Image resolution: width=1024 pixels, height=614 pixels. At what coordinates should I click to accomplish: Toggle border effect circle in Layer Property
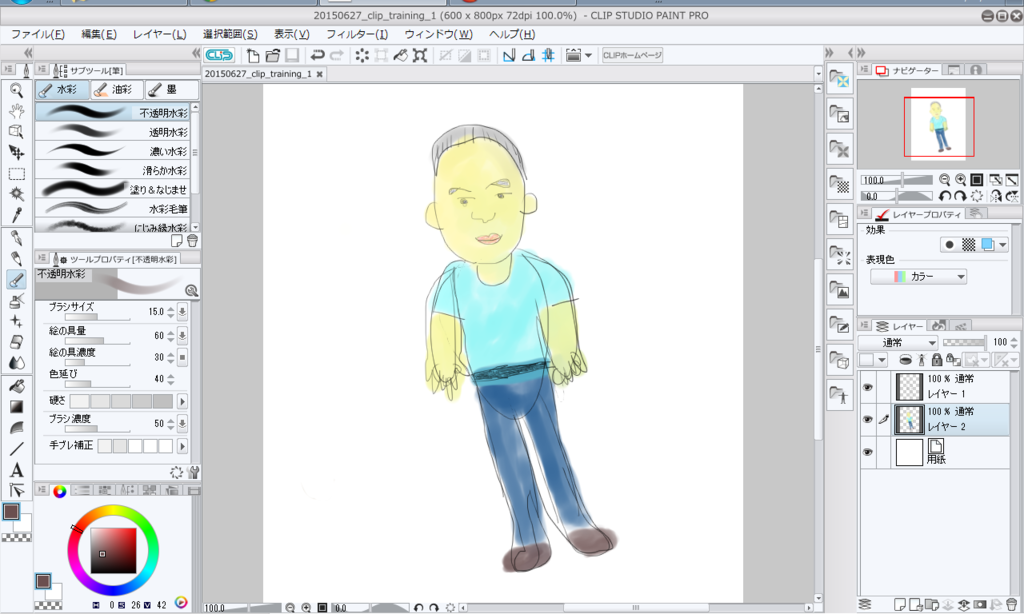click(950, 245)
